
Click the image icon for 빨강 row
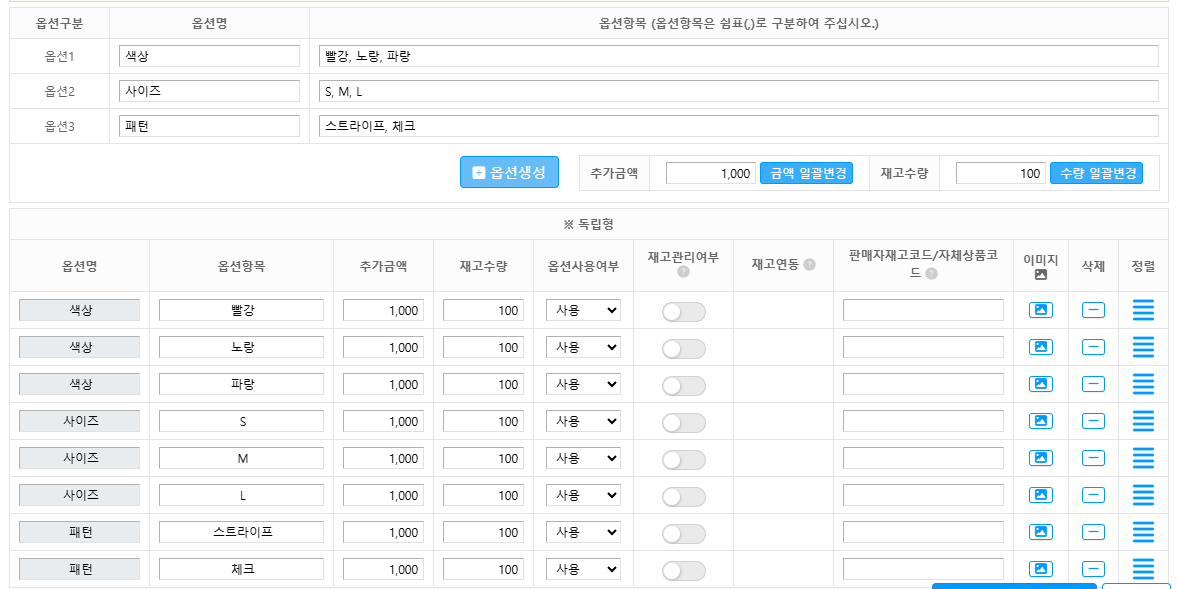[x=1040, y=311]
